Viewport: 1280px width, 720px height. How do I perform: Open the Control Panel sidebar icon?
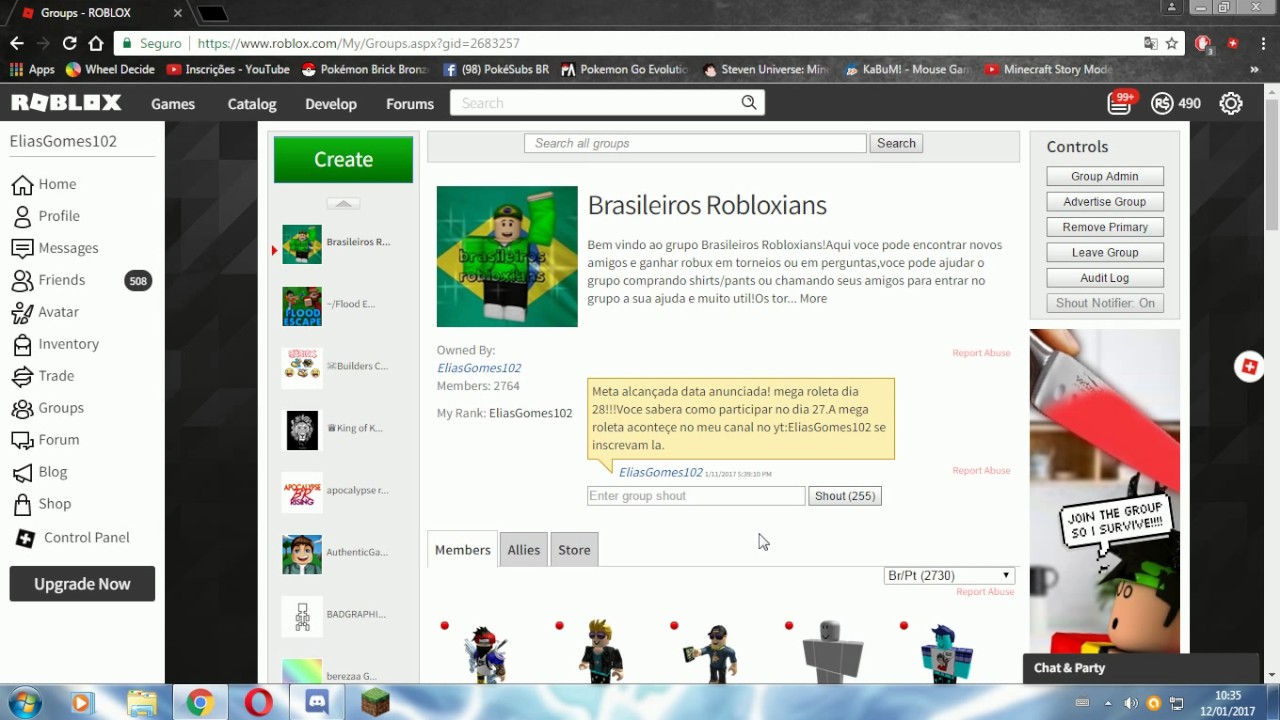click(25, 538)
